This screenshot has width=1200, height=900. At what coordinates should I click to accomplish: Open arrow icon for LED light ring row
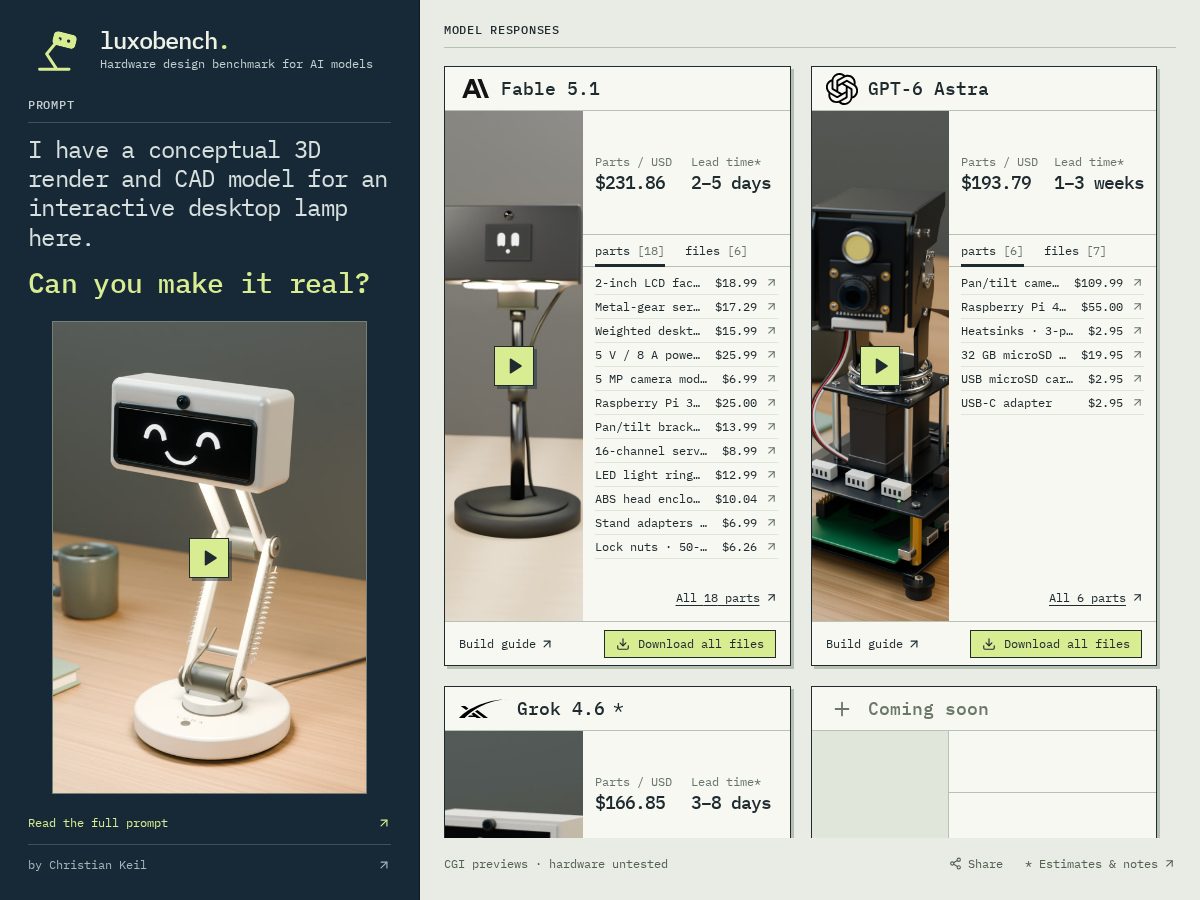pyautogui.click(x=771, y=475)
